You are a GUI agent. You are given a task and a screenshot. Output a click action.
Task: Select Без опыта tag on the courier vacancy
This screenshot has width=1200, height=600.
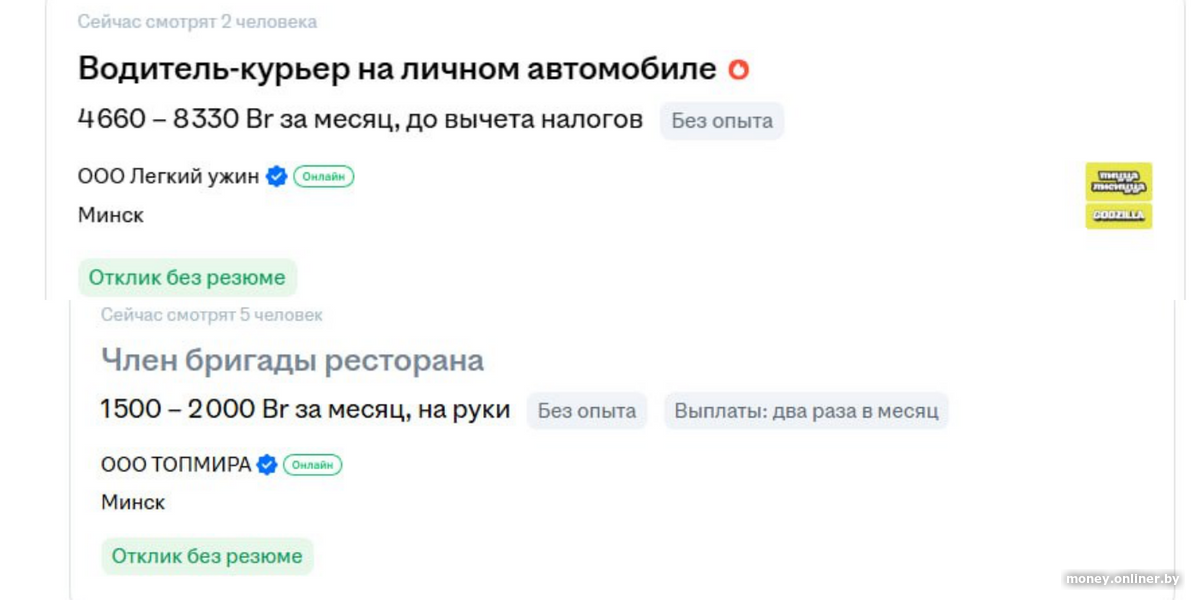tap(721, 121)
